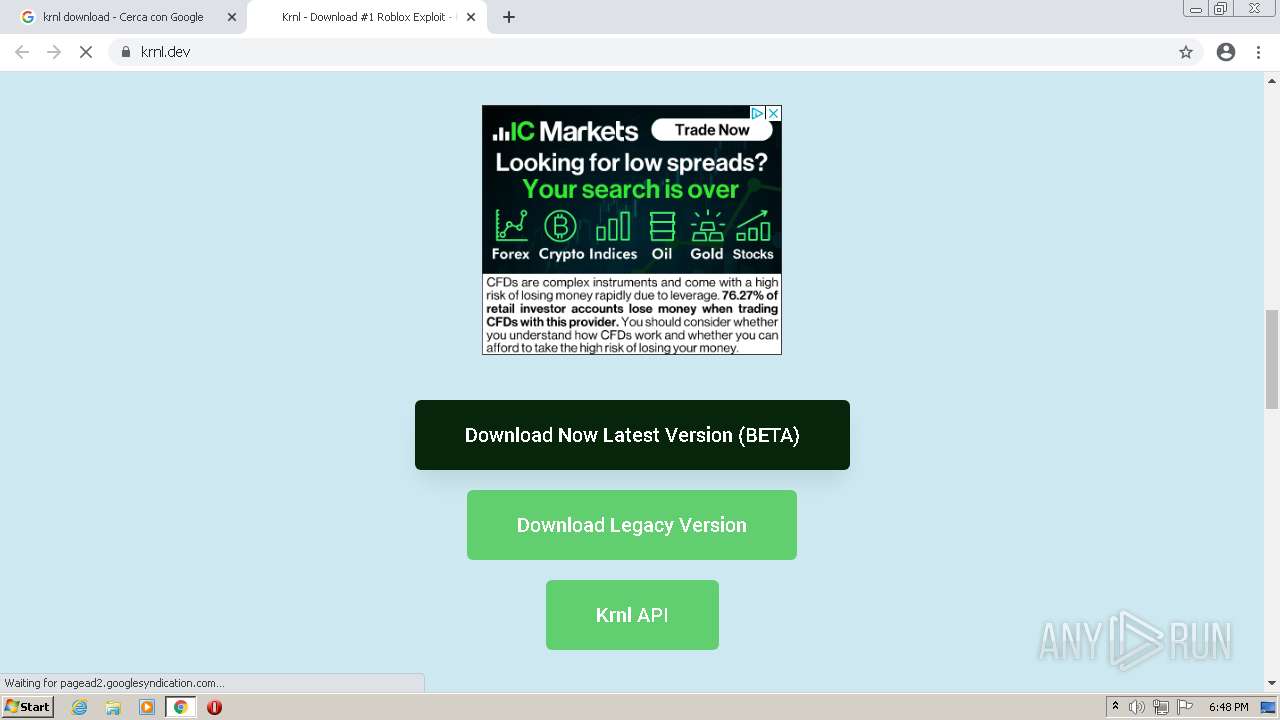Viewport: 1280px width, 720px height.
Task: Close the Krnl Roblox Exploit tab
Action: click(x=471, y=17)
